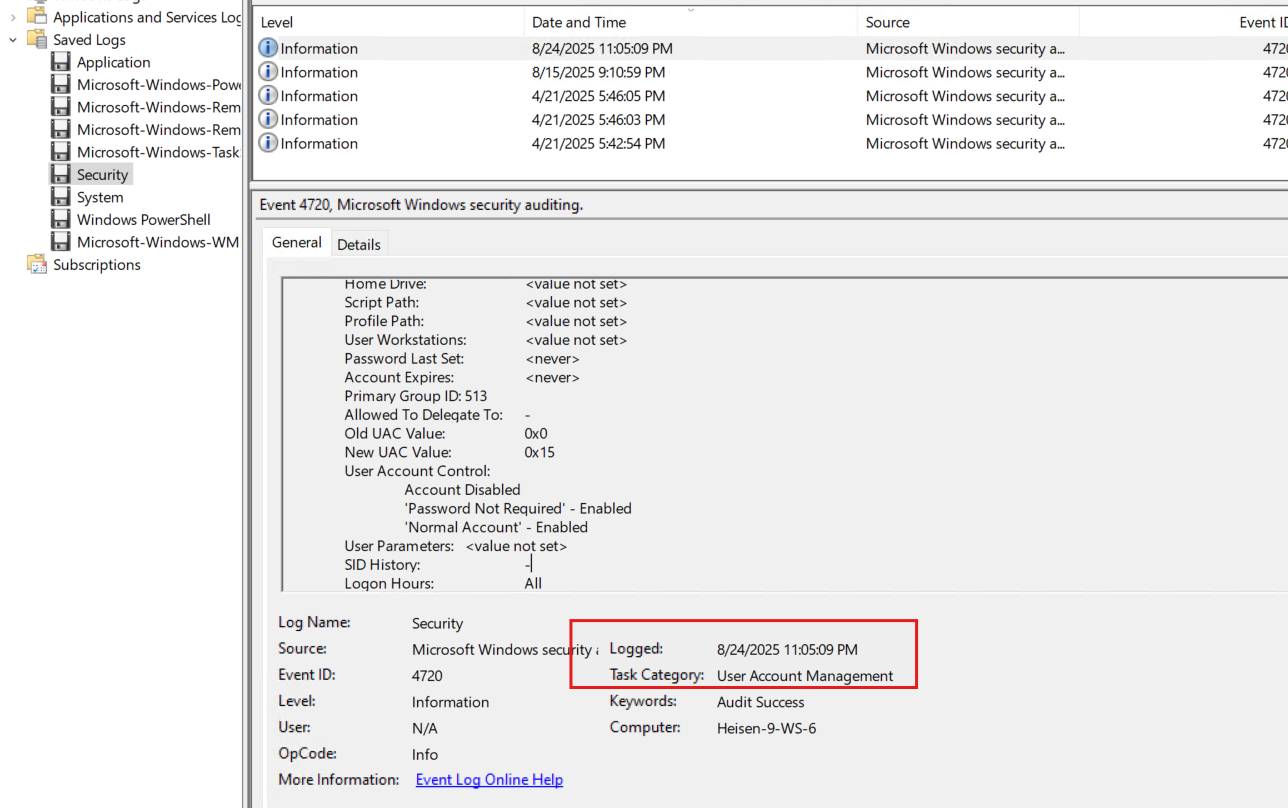
Task: Click the Application saved log icon
Action: [61, 62]
